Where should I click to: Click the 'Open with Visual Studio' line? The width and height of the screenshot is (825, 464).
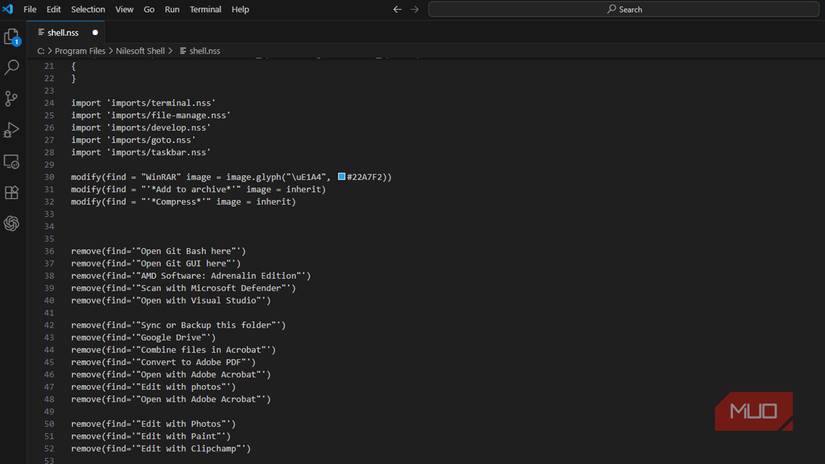171,300
